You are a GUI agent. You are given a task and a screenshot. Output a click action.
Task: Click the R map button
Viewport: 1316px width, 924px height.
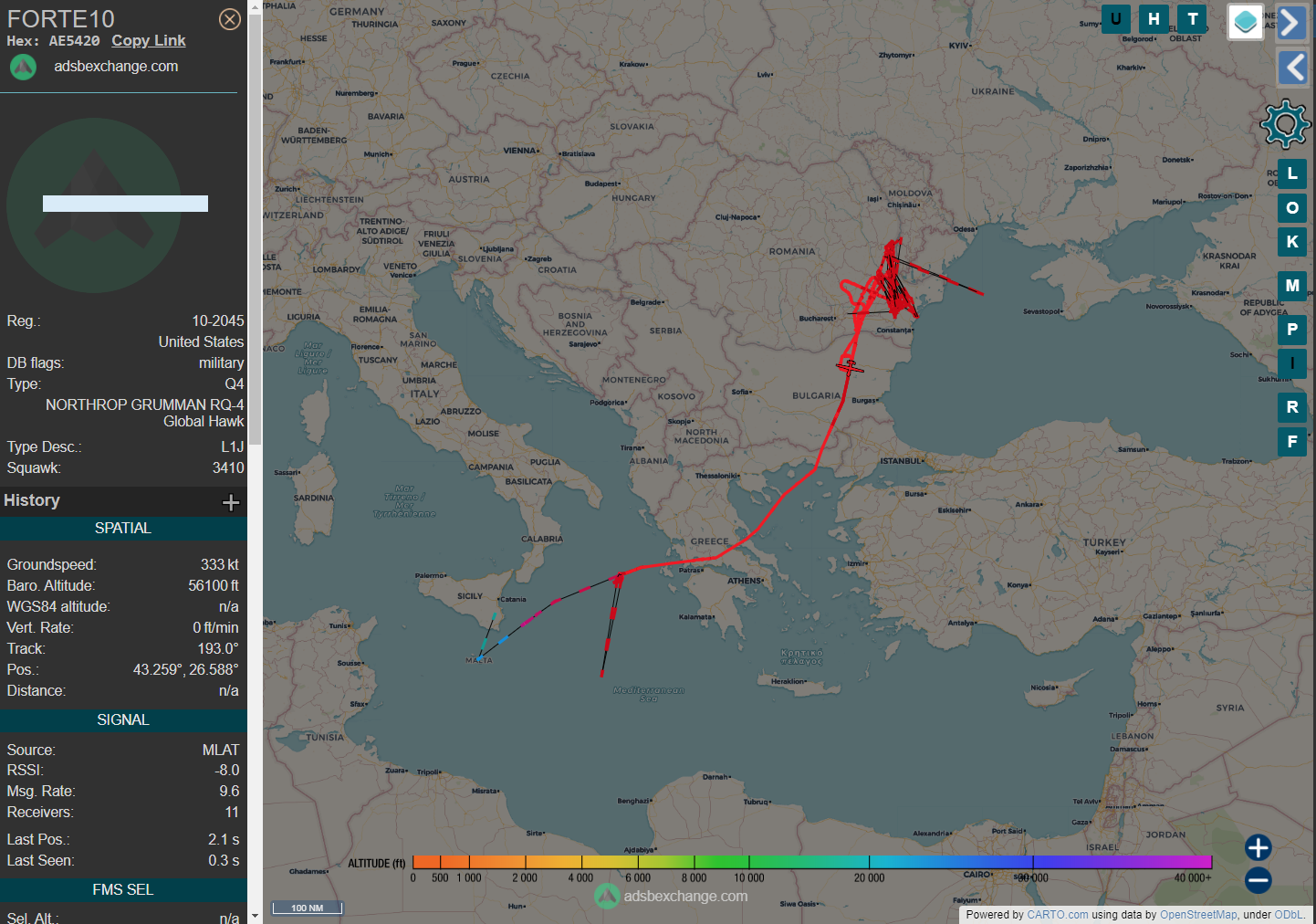[1292, 407]
